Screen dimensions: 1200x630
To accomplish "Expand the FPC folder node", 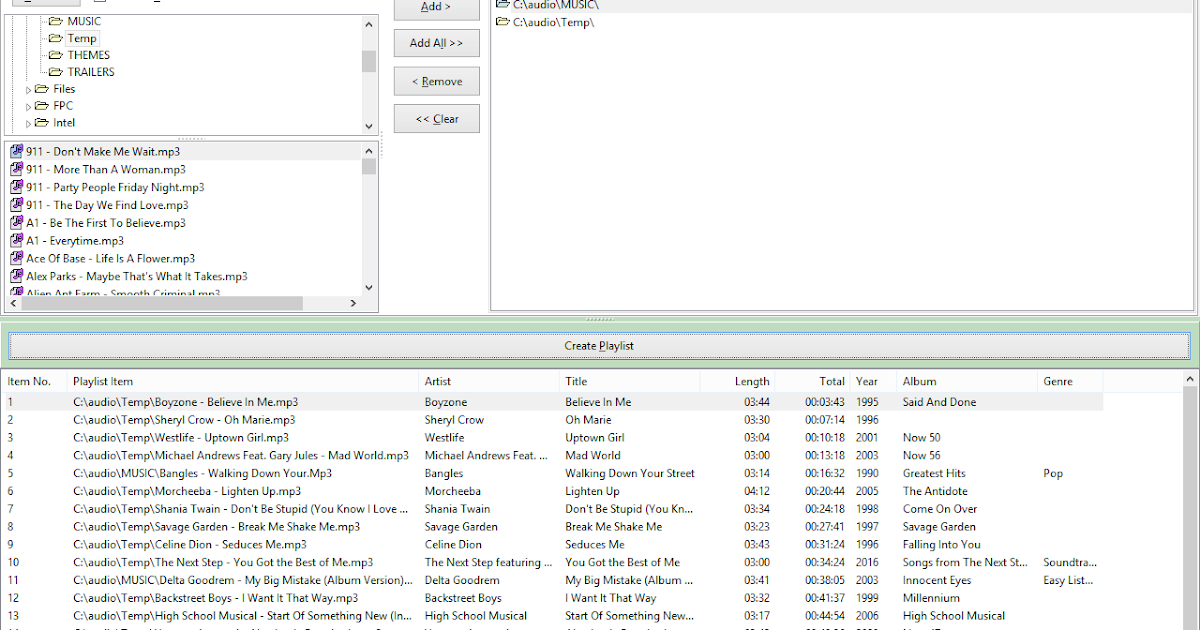I will pos(29,107).
